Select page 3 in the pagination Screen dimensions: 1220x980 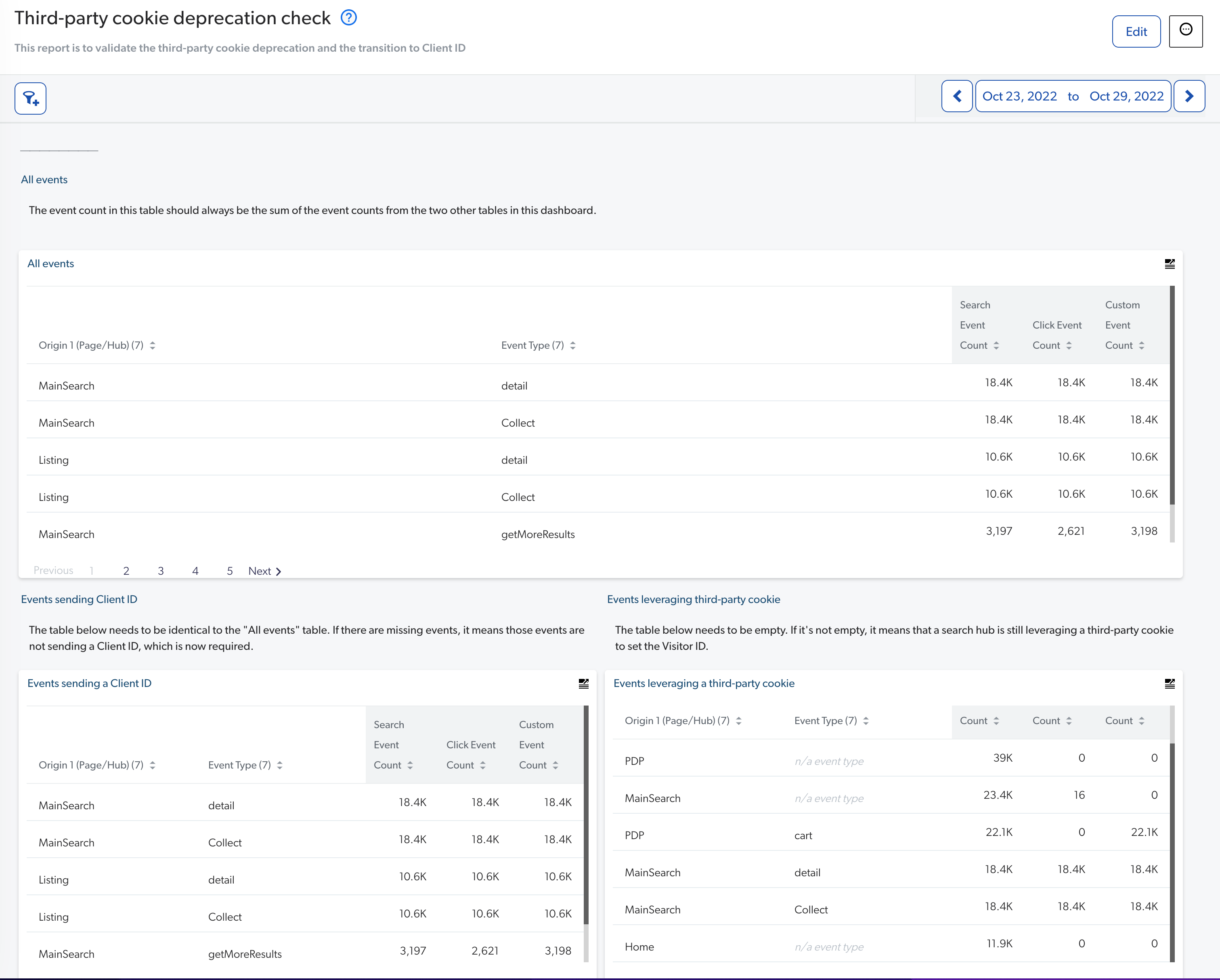pyautogui.click(x=161, y=571)
